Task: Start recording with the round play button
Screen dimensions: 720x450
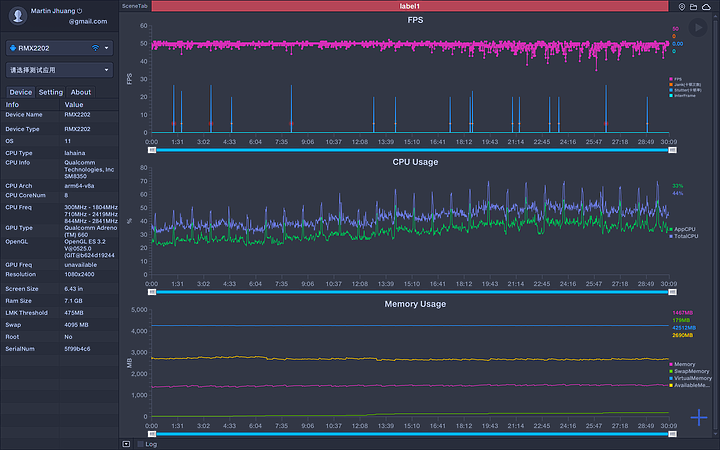Action: tap(698, 28)
